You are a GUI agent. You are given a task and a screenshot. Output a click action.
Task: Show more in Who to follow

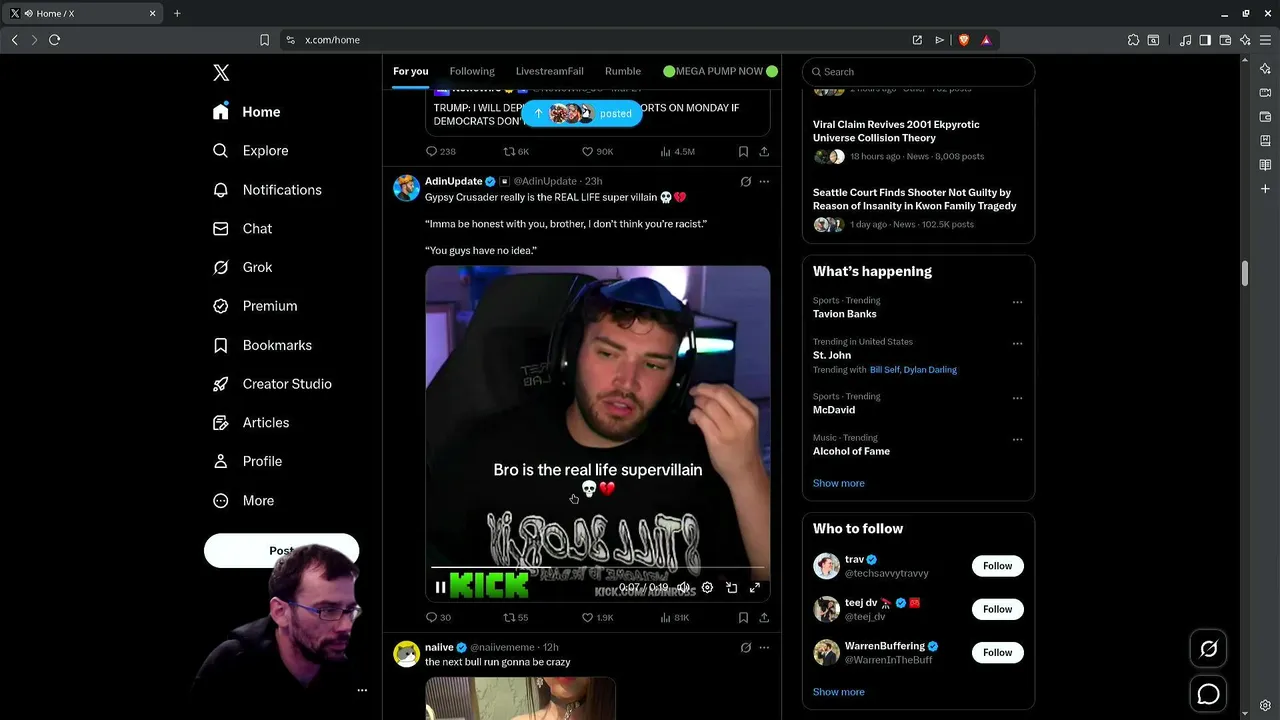point(838,692)
